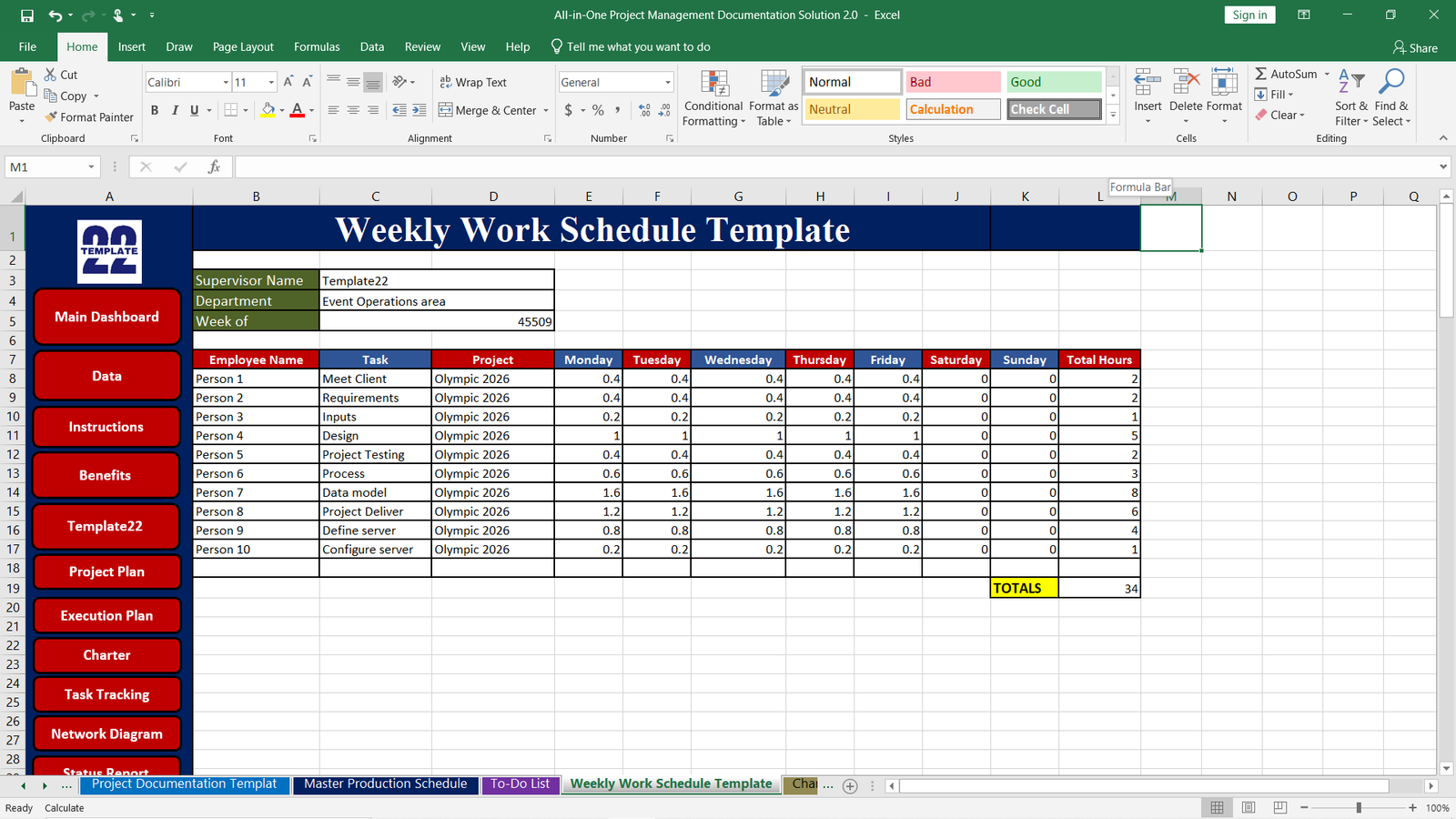Click the zoom slider handle
Viewport: 1456px width, 819px height.
click(1359, 808)
